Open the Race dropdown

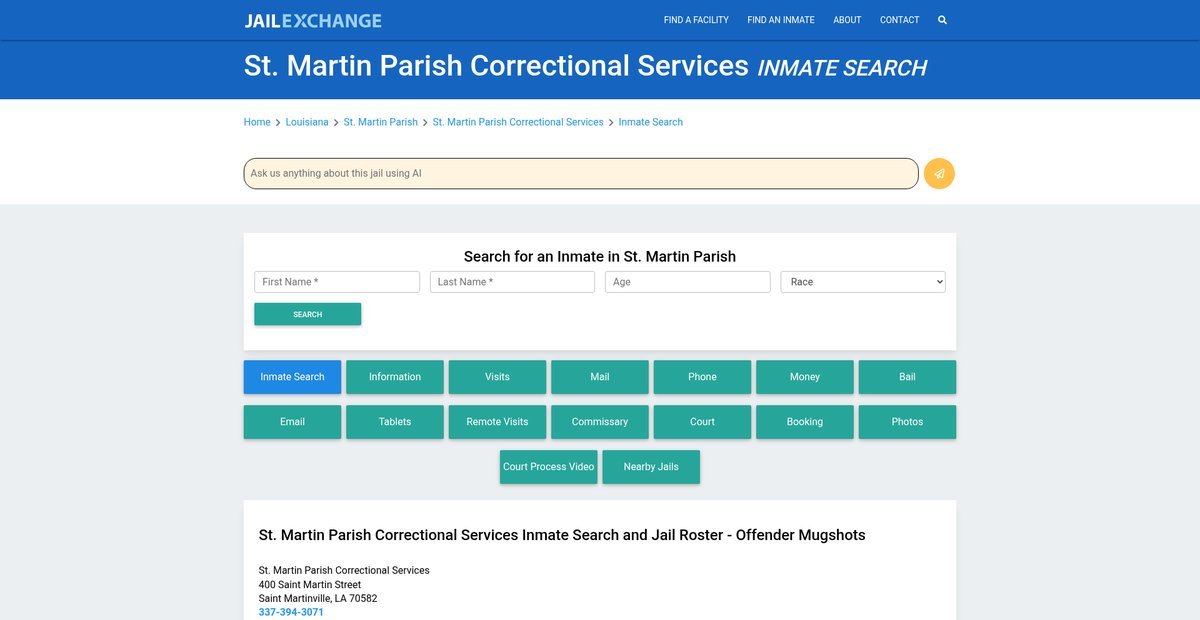pos(862,282)
